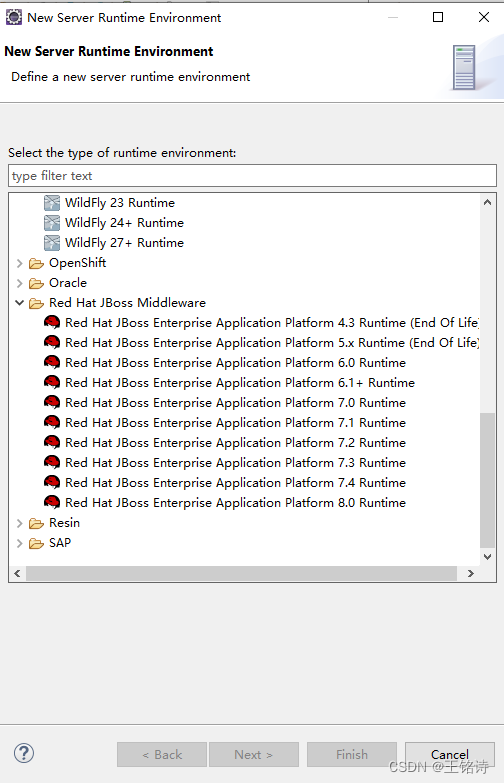Choose JBoss Enterprise Application Platform 7.0 Runtime
This screenshot has width=504, height=783.
pos(235,402)
